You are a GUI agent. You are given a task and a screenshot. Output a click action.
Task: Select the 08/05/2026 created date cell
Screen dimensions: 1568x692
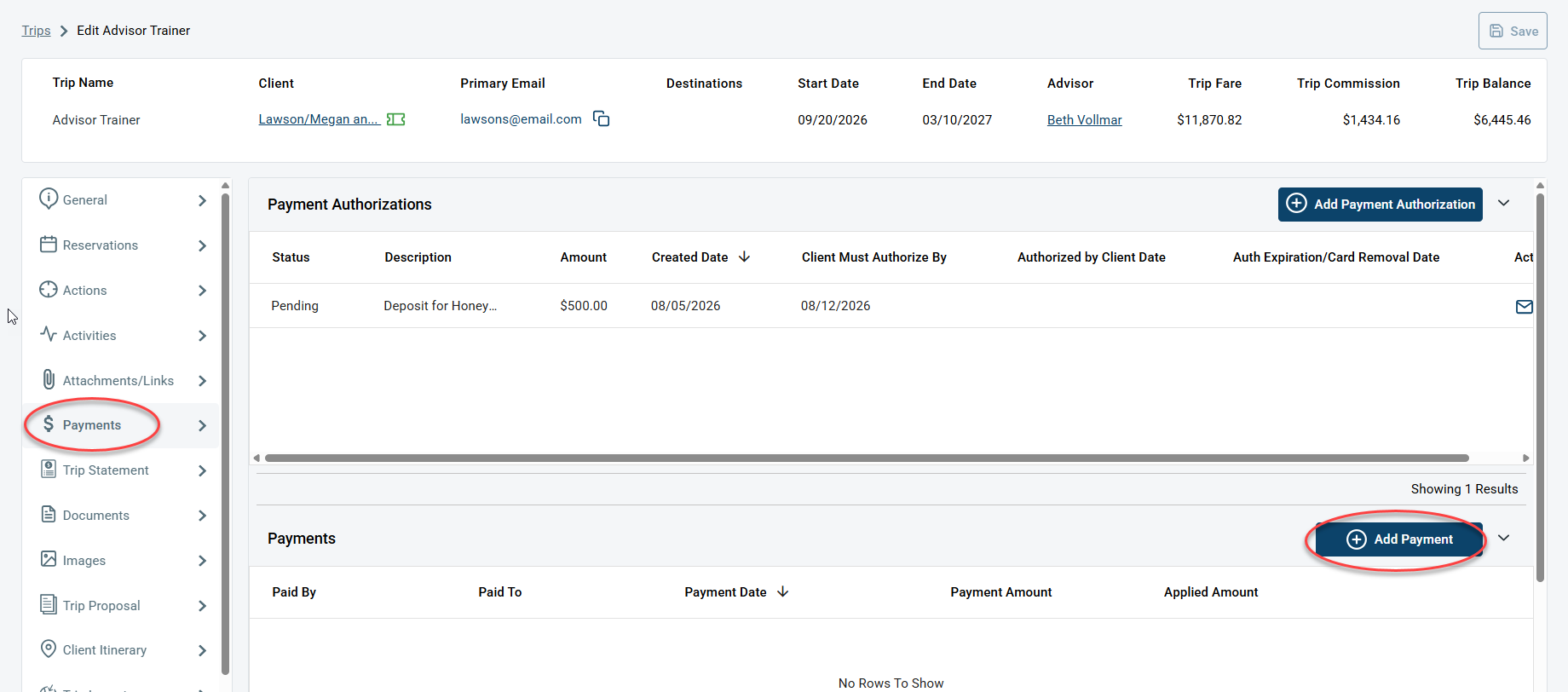coord(685,306)
